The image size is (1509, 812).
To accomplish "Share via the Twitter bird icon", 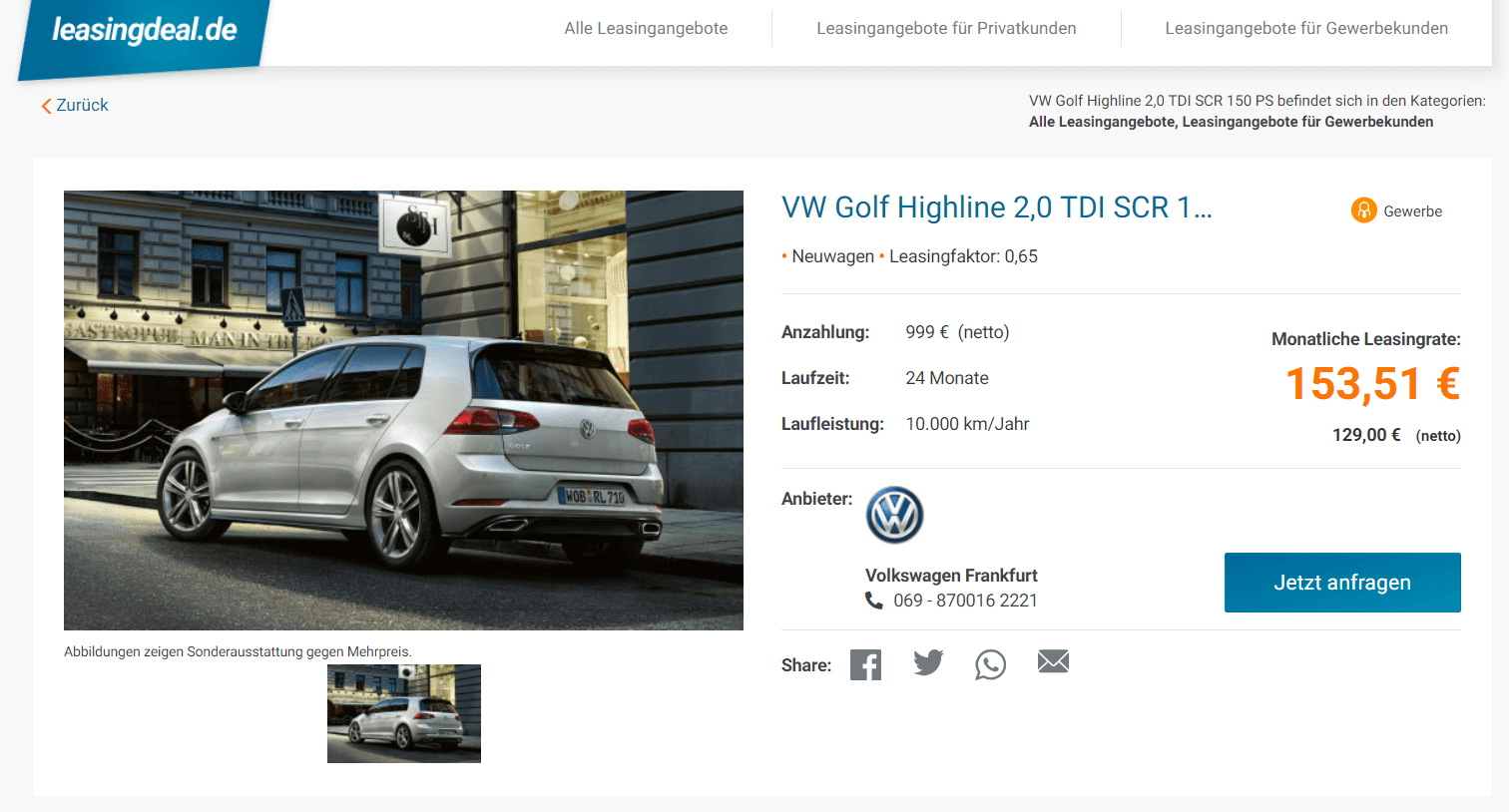I will 928,663.
